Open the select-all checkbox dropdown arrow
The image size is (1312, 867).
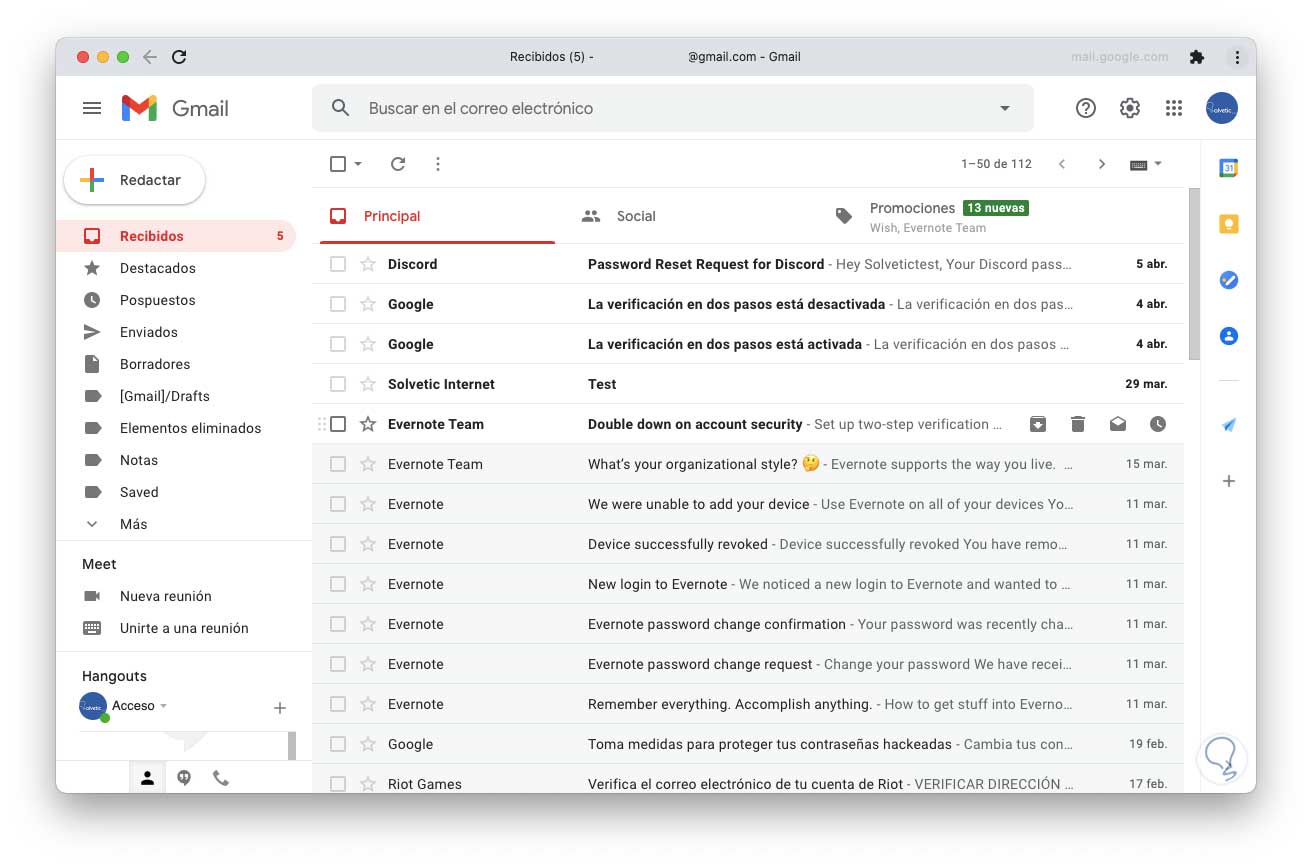click(358, 164)
